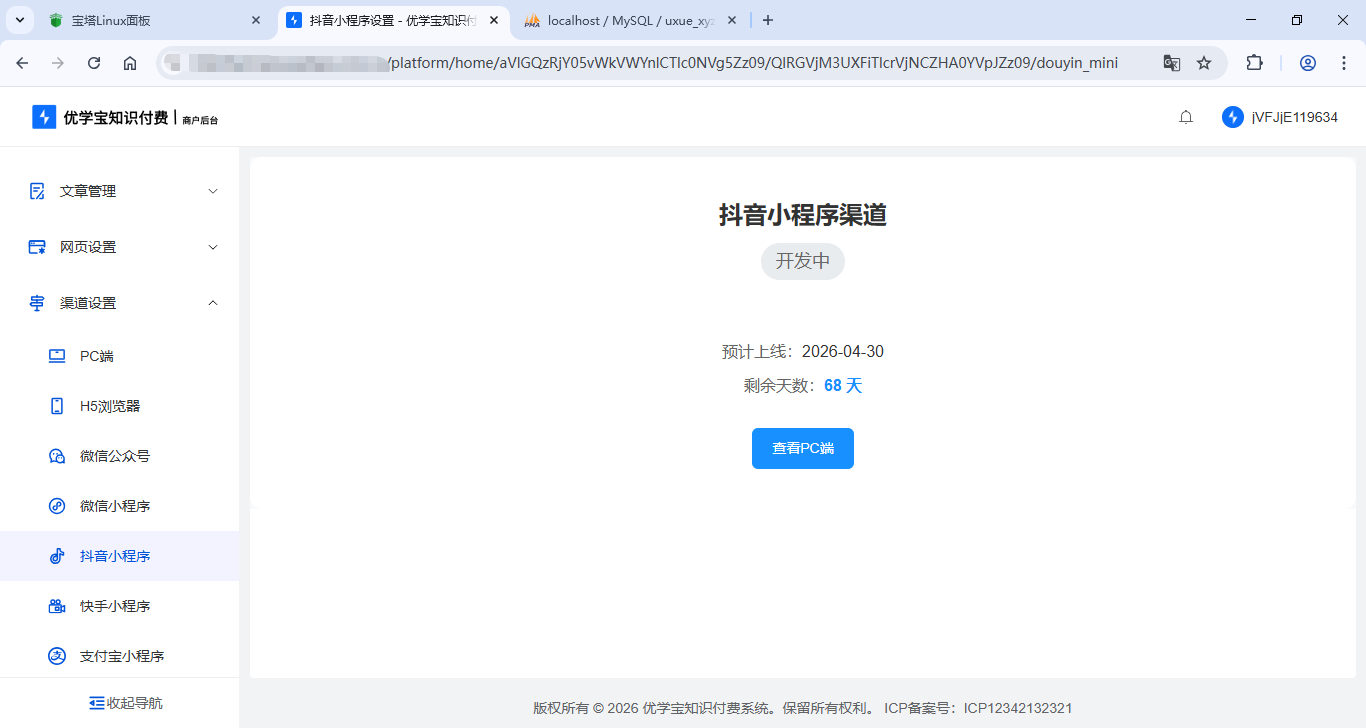The width and height of the screenshot is (1366, 728).
Task: Select the 微信公众号 channel icon
Action: pyautogui.click(x=56, y=455)
